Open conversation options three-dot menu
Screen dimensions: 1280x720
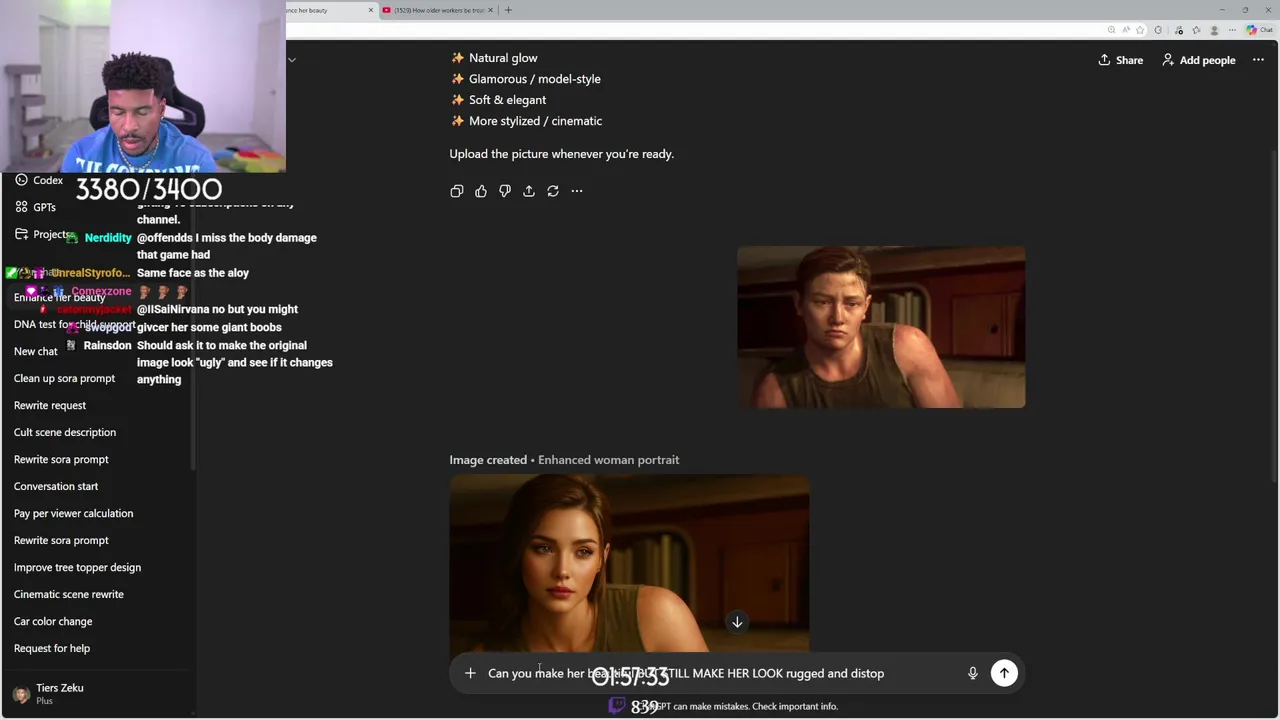1258,60
